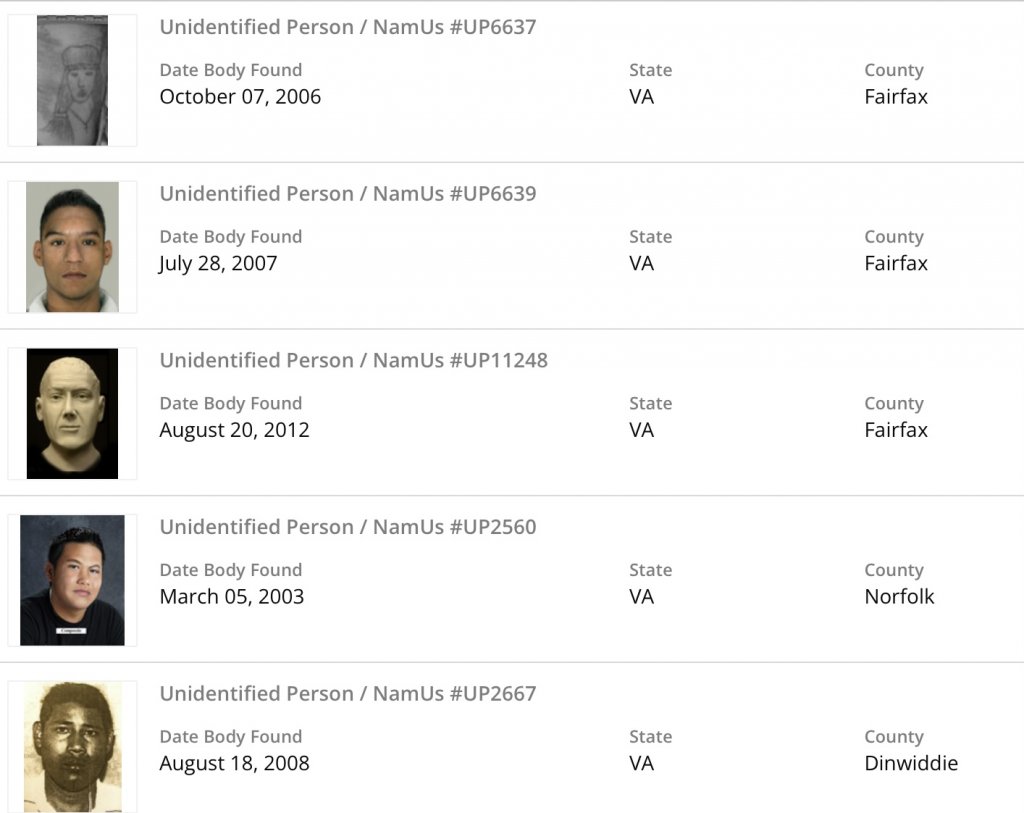
Task: Select Fairfax county in the UP11248 row
Action: coord(896,430)
